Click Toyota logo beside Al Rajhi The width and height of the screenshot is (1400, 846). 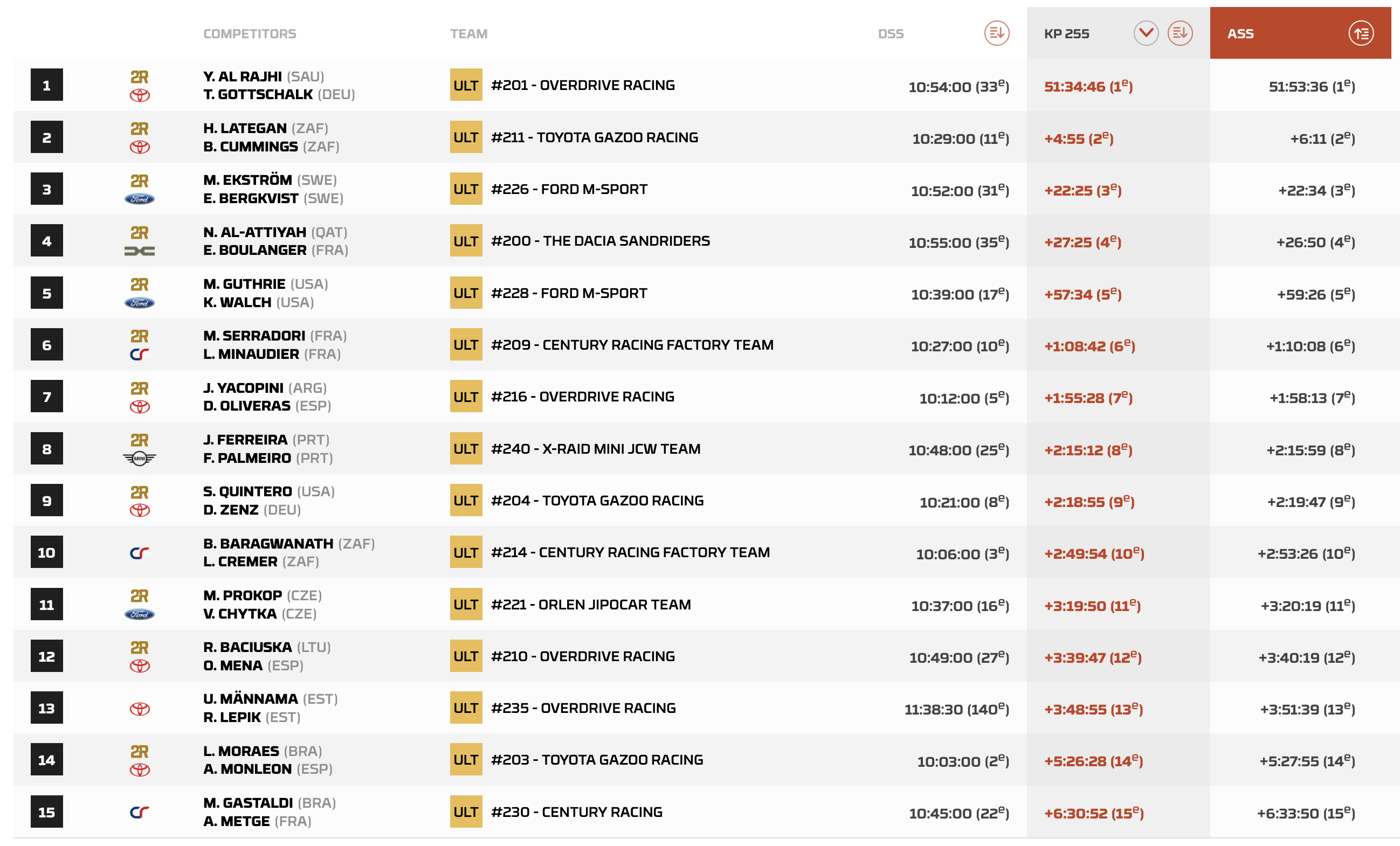(140, 95)
